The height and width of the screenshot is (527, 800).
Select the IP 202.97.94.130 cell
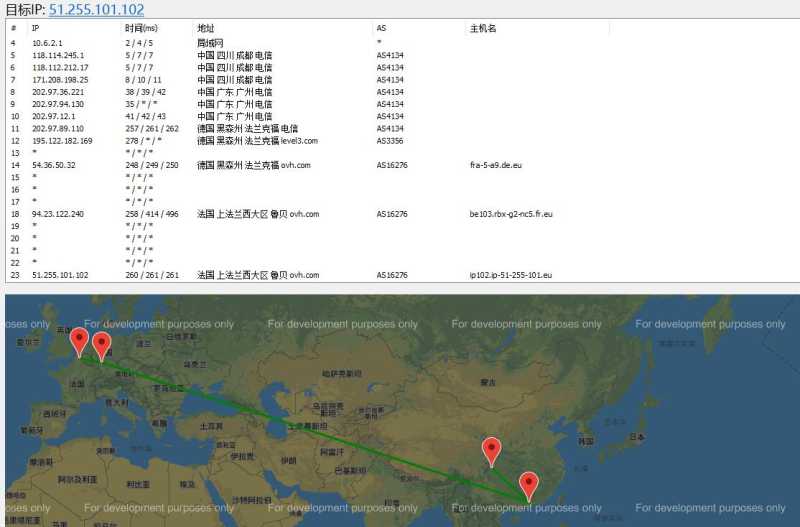[x=58, y=104]
